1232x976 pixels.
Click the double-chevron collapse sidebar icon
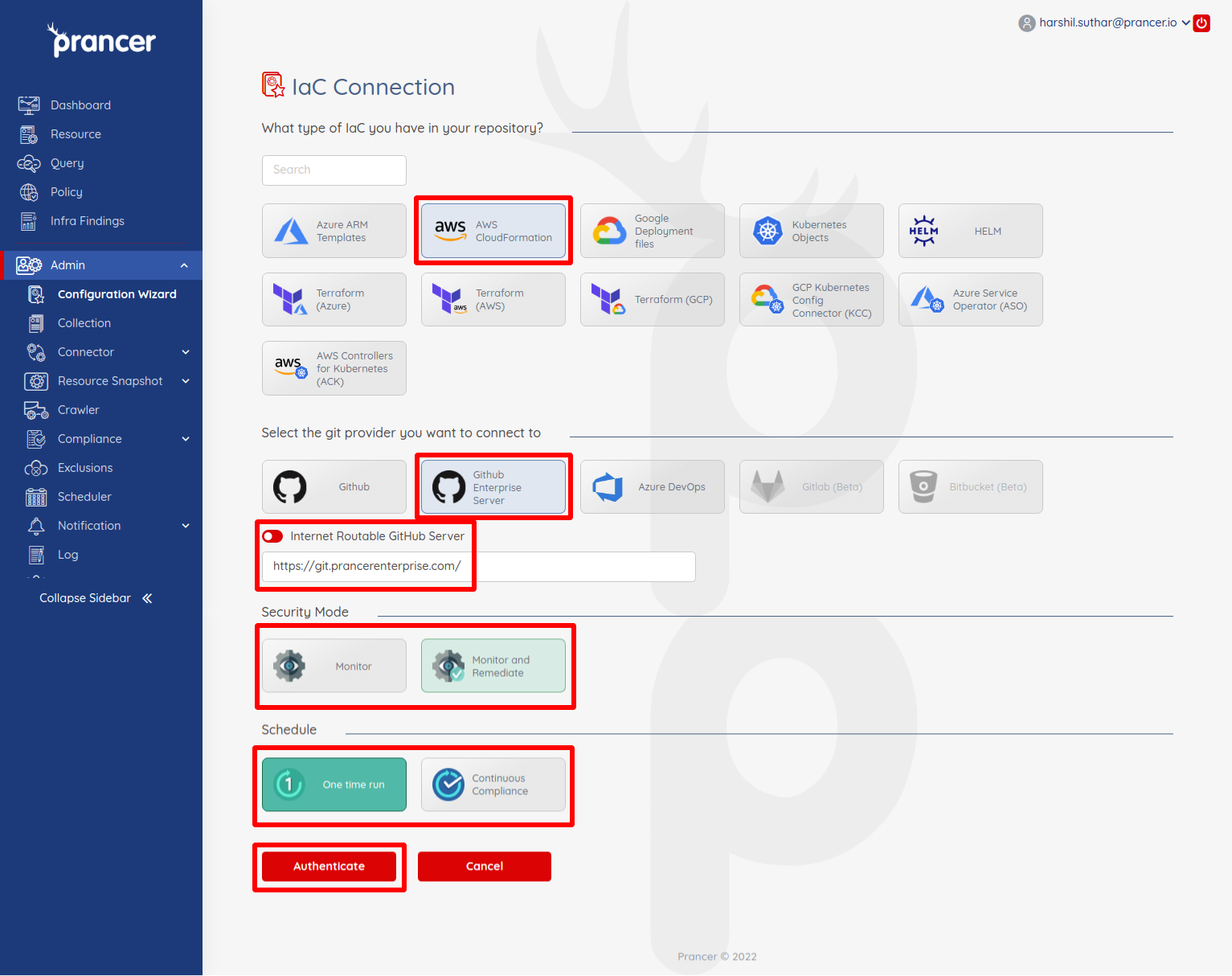tap(147, 598)
